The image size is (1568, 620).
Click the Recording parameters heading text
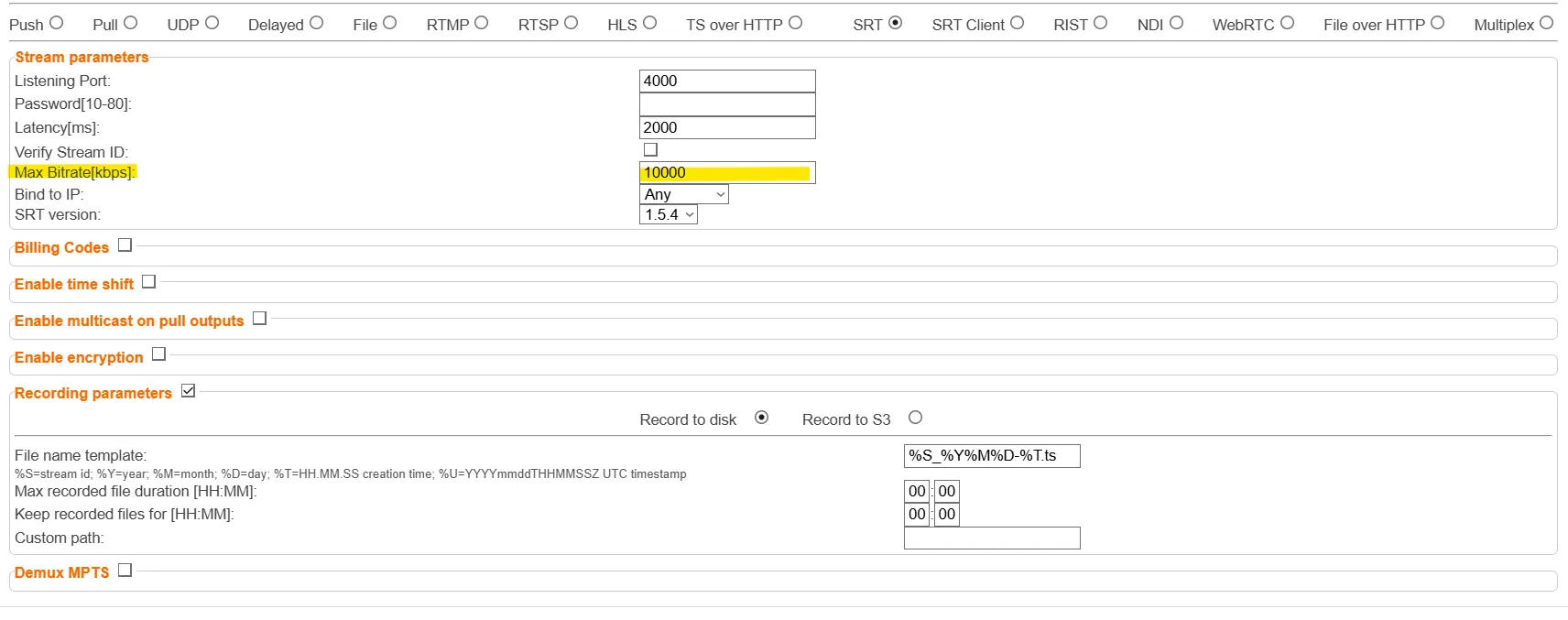93,393
